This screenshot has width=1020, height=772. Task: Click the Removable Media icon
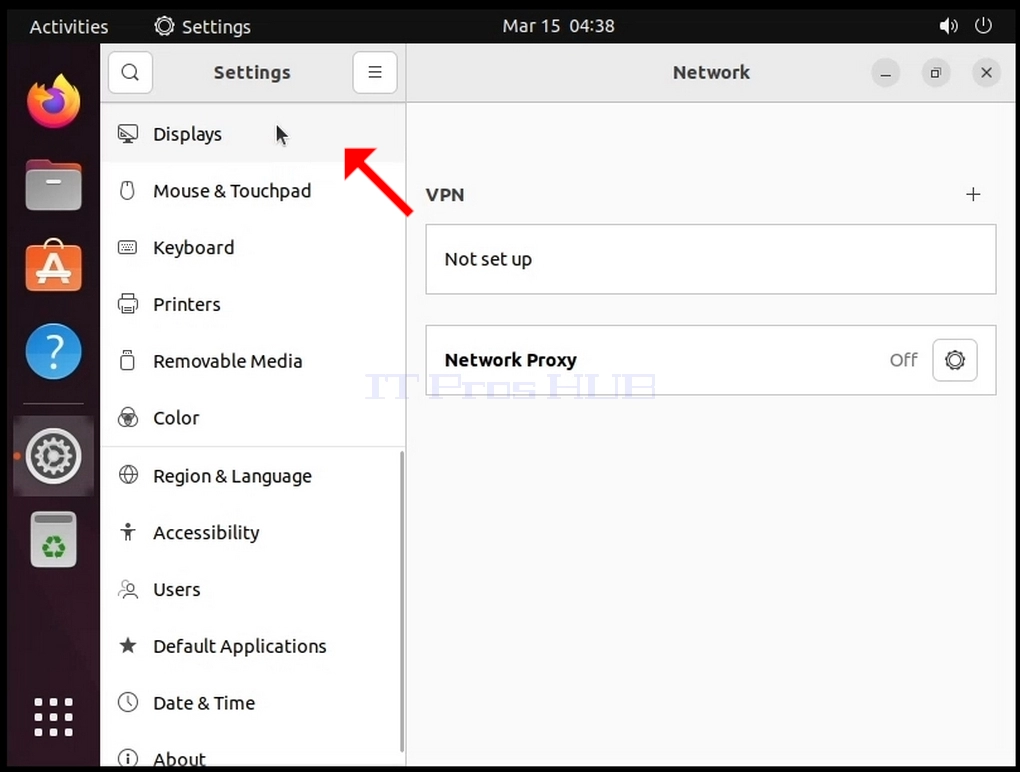coord(128,360)
